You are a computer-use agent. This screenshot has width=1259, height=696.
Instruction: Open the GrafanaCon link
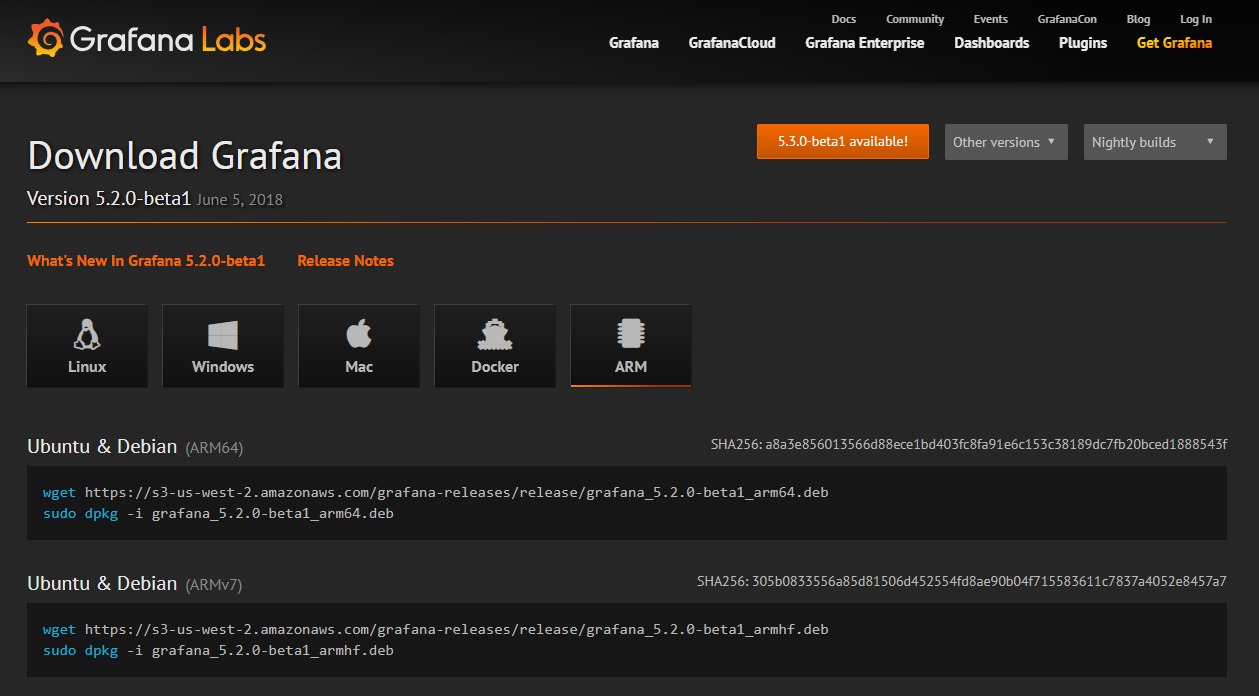(1067, 19)
